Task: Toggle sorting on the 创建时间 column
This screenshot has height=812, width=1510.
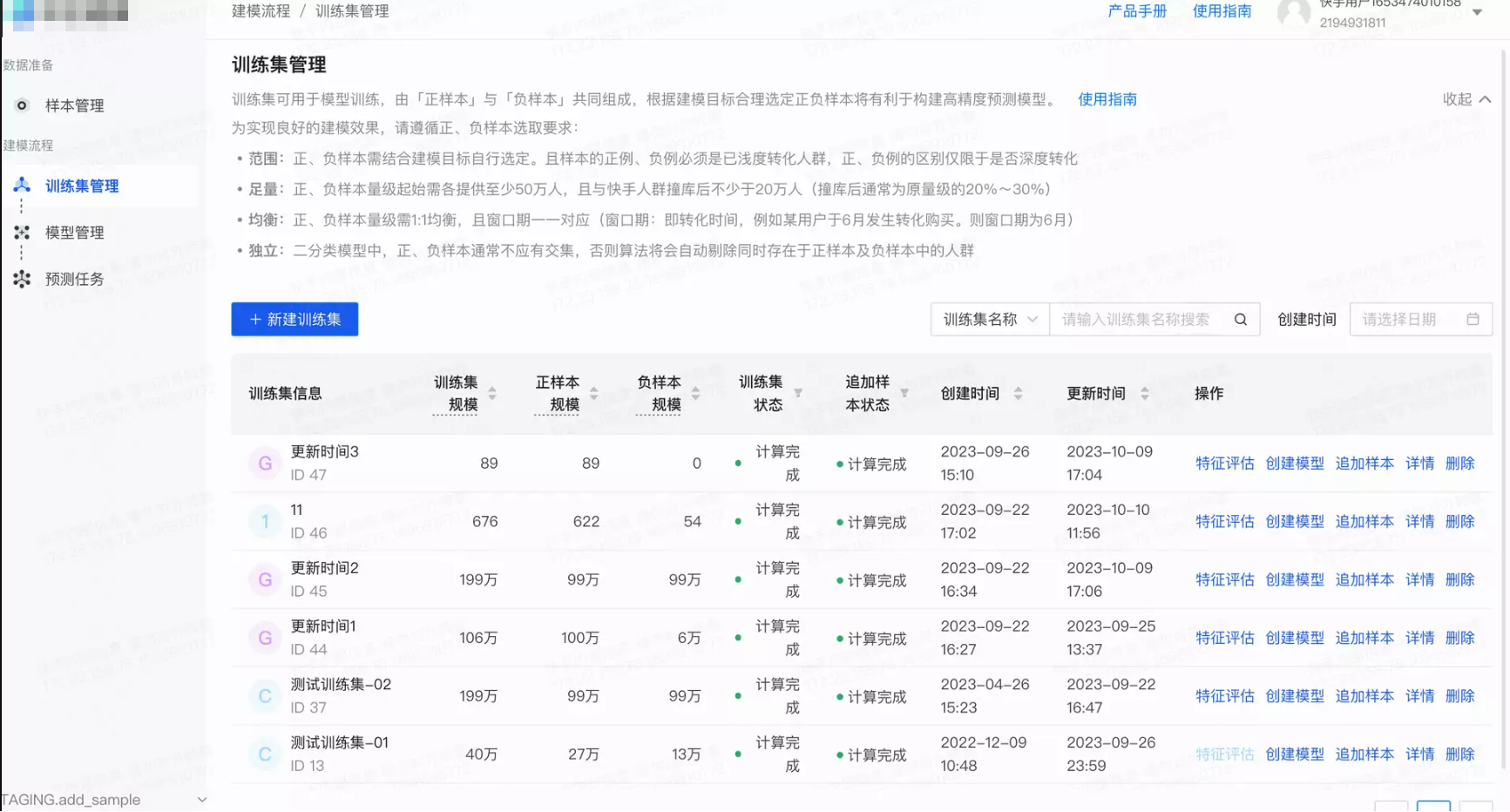Action: [x=1019, y=393]
